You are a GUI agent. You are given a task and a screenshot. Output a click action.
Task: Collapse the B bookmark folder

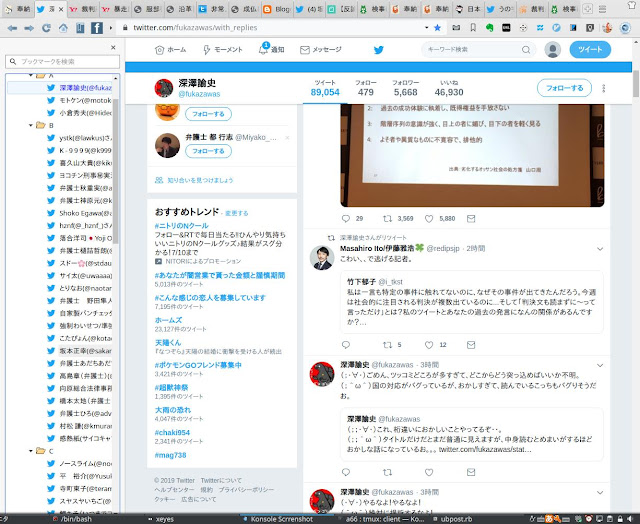coord(31,125)
